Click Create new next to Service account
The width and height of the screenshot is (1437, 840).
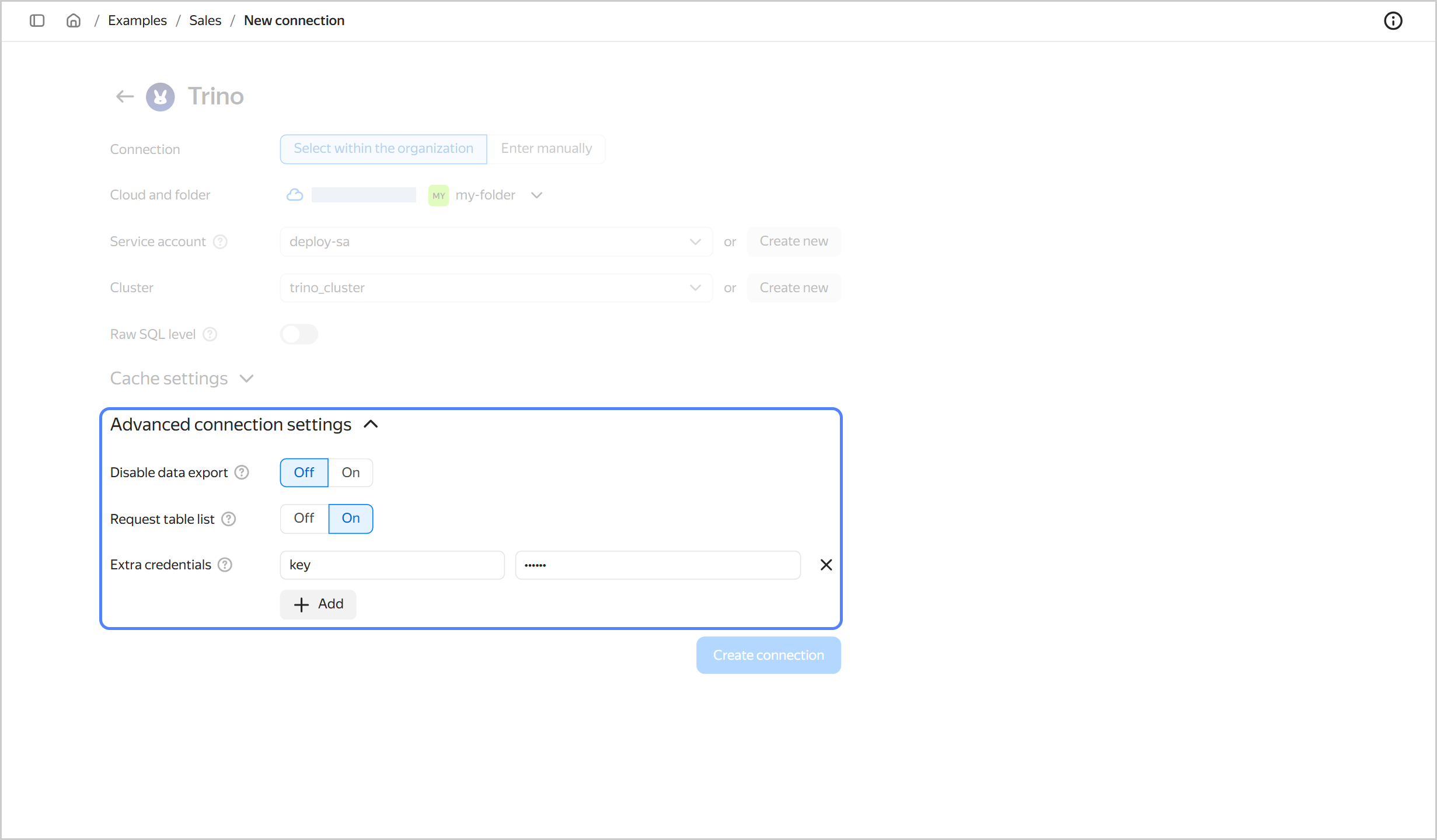click(x=794, y=242)
